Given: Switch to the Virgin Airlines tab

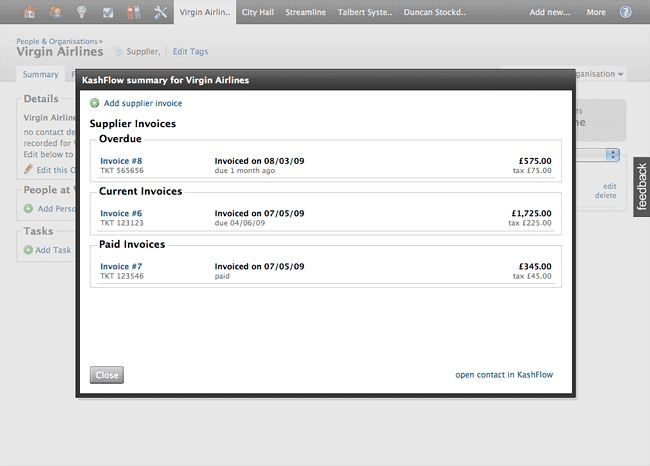Looking at the screenshot, I should click(x=205, y=12).
